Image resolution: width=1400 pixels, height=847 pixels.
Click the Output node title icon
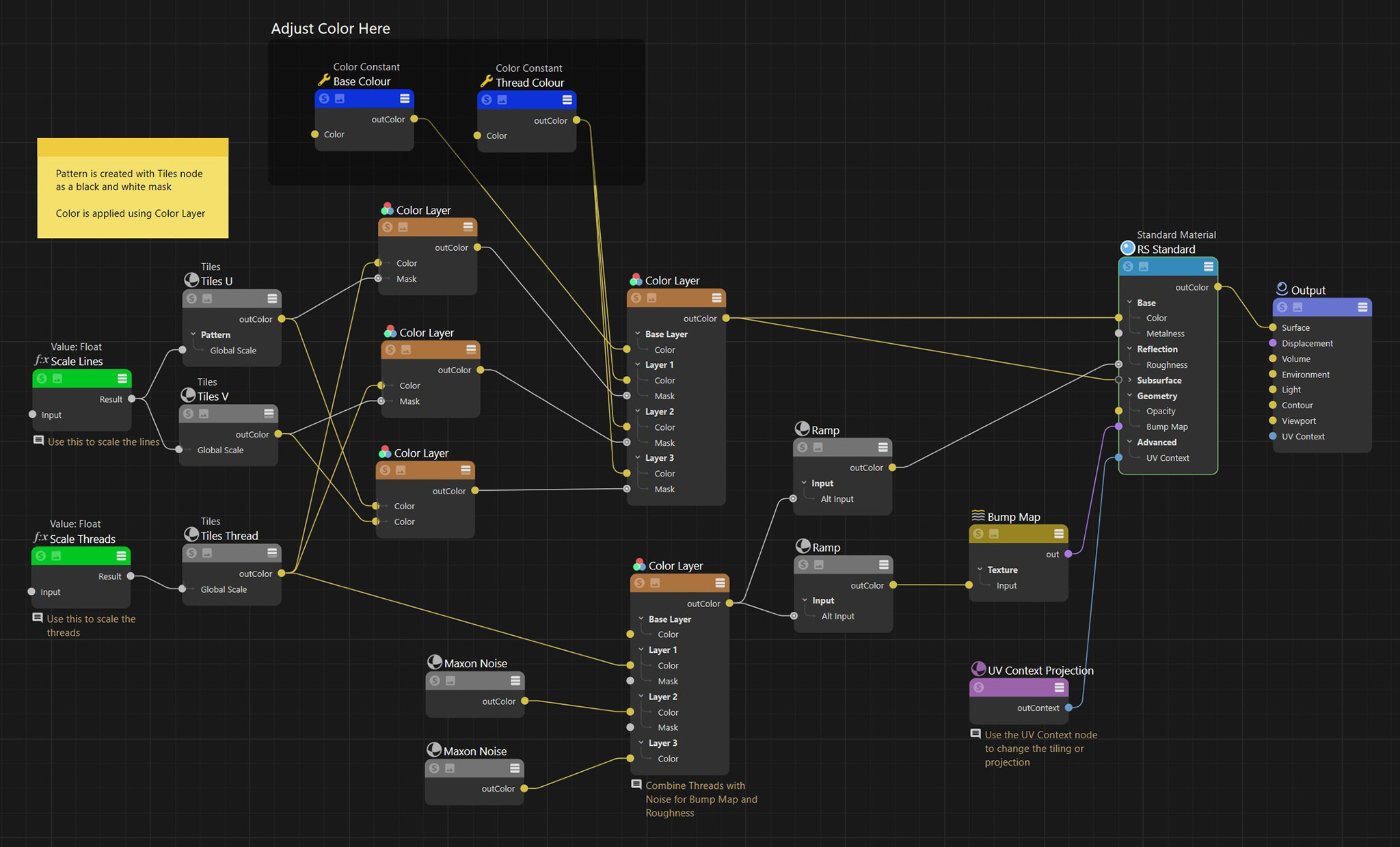pyautogui.click(x=1282, y=288)
